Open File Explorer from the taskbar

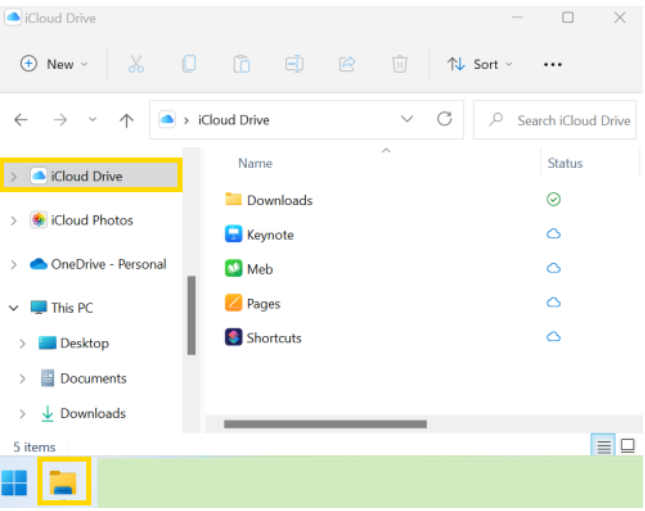(x=63, y=482)
